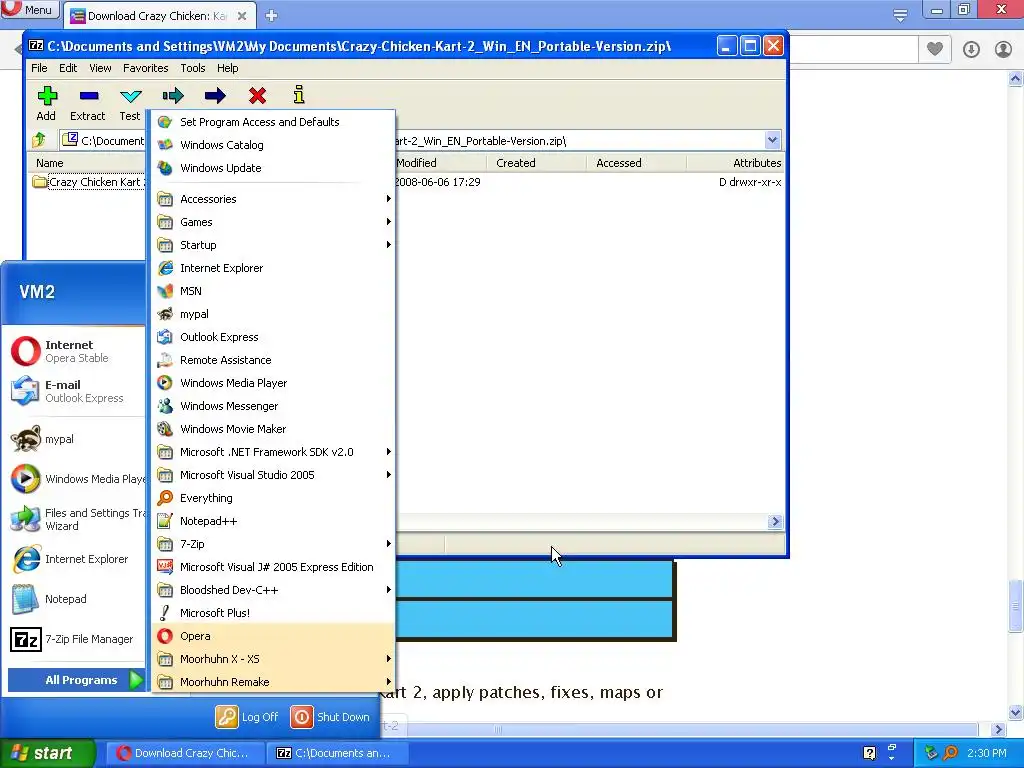Open Windows Catalog from programs list

(x=273, y=145)
